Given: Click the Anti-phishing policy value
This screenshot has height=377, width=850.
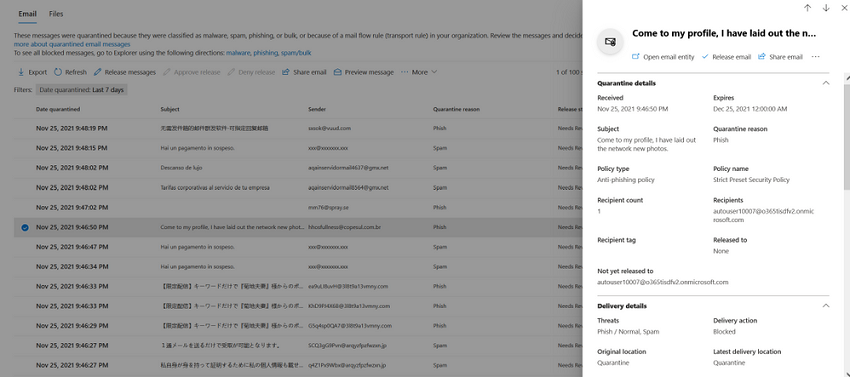Looking at the screenshot, I should click(x=626, y=180).
